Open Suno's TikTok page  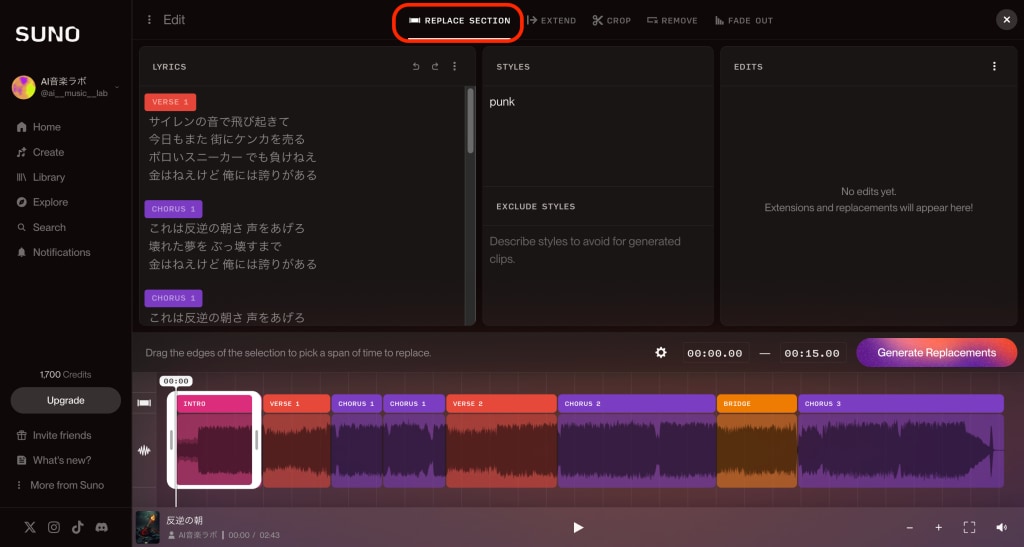[x=78, y=527]
